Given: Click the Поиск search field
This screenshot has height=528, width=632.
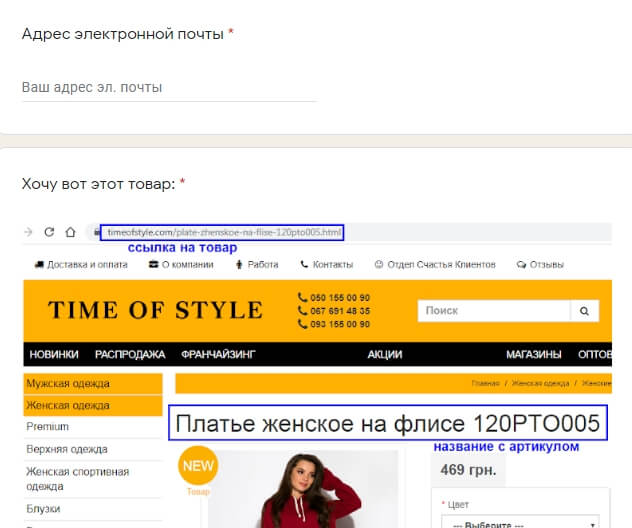Looking at the screenshot, I should (x=494, y=311).
